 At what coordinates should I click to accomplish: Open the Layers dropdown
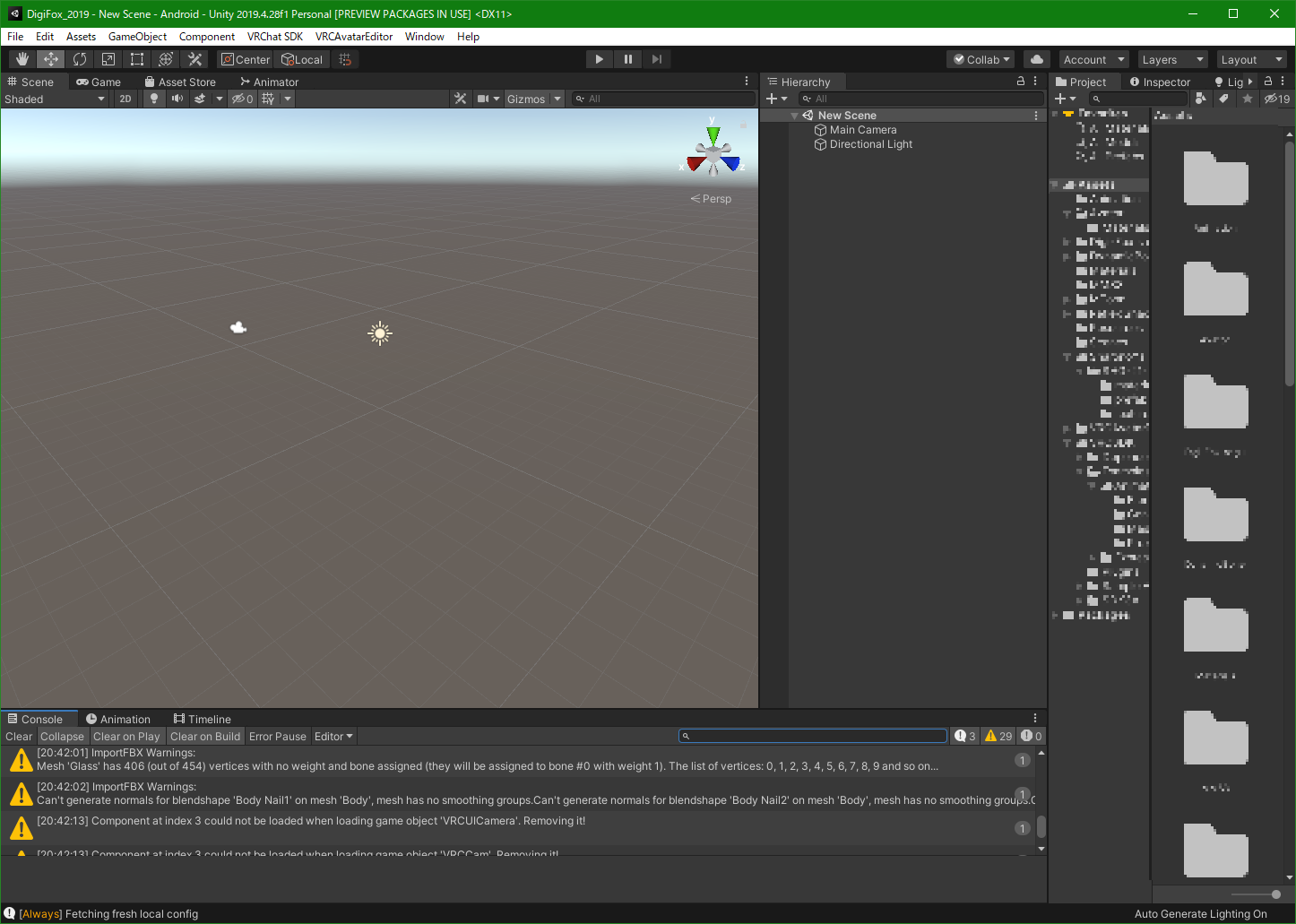(1173, 59)
